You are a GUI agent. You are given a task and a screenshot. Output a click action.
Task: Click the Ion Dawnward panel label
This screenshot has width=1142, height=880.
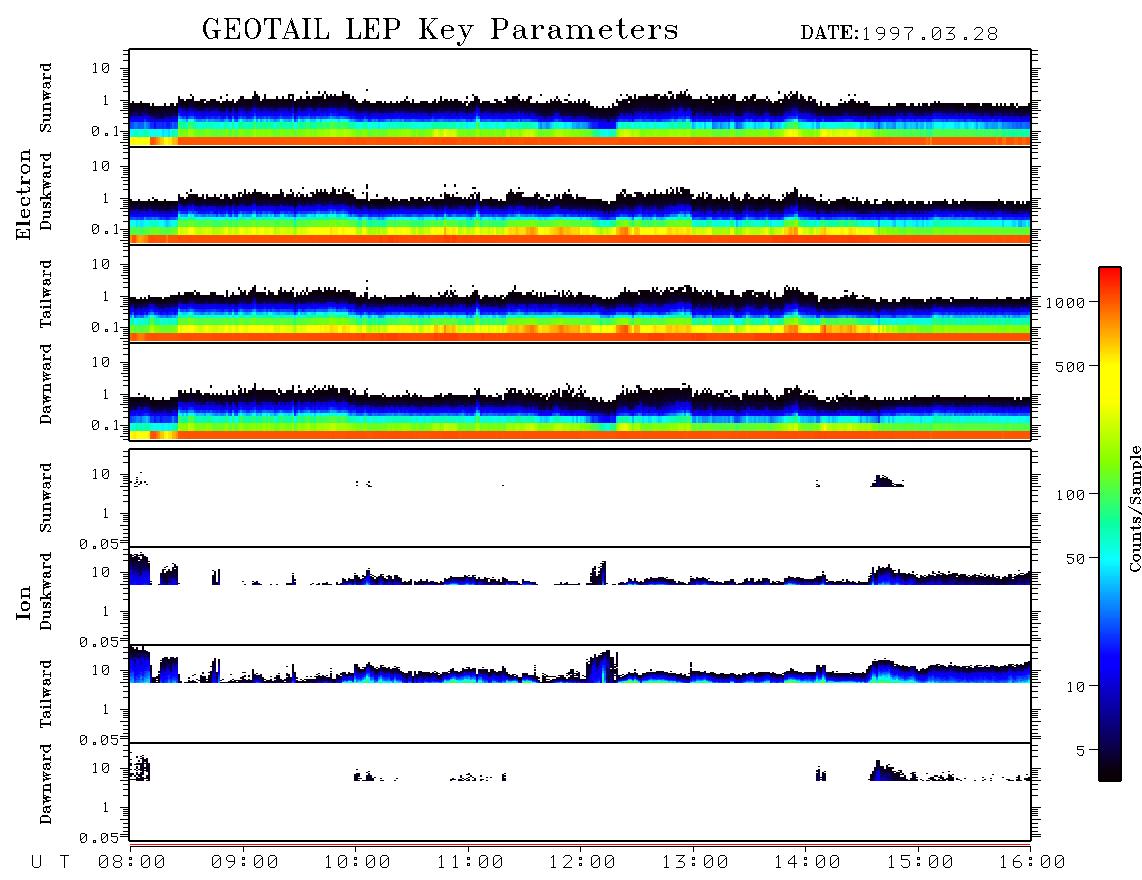pyautogui.click(x=45, y=783)
